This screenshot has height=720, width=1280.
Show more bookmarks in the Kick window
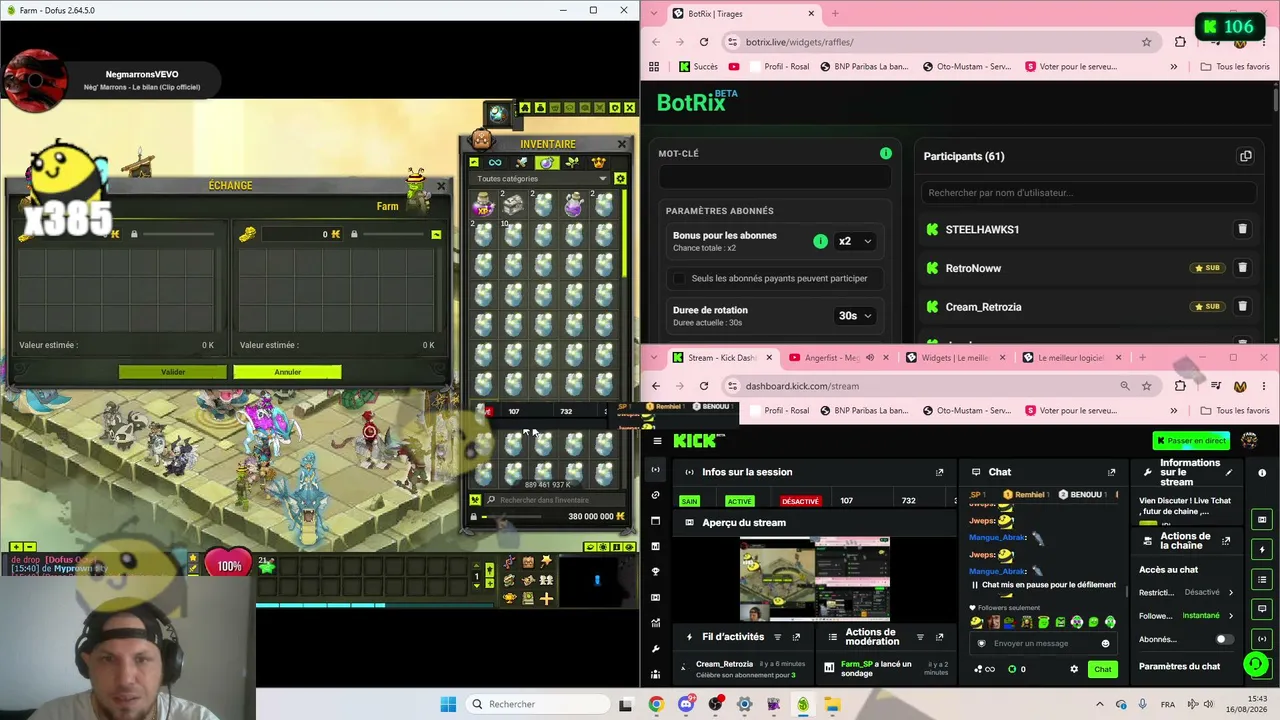[x=1173, y=411]
